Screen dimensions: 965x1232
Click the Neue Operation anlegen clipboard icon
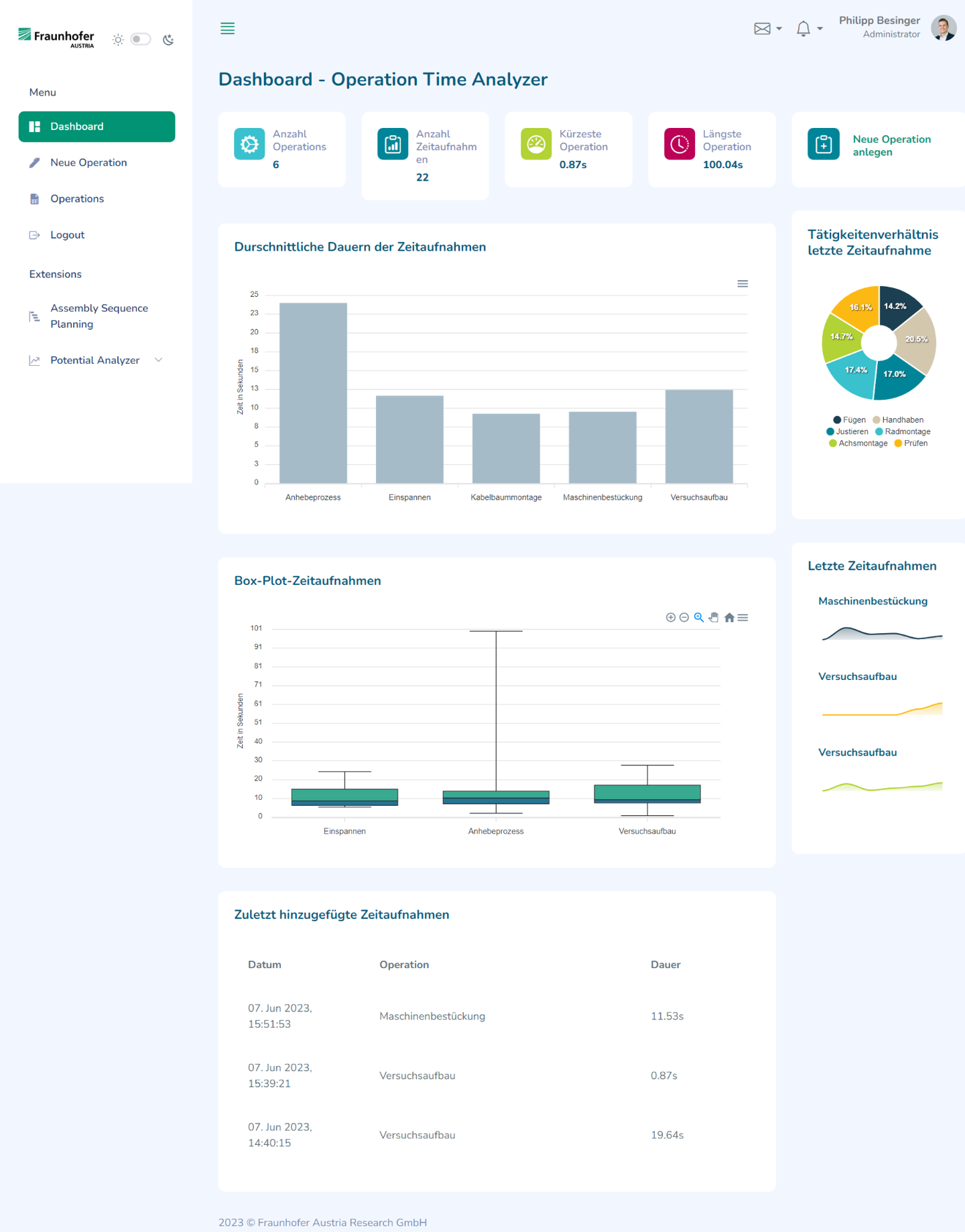[x=823, y=144]
